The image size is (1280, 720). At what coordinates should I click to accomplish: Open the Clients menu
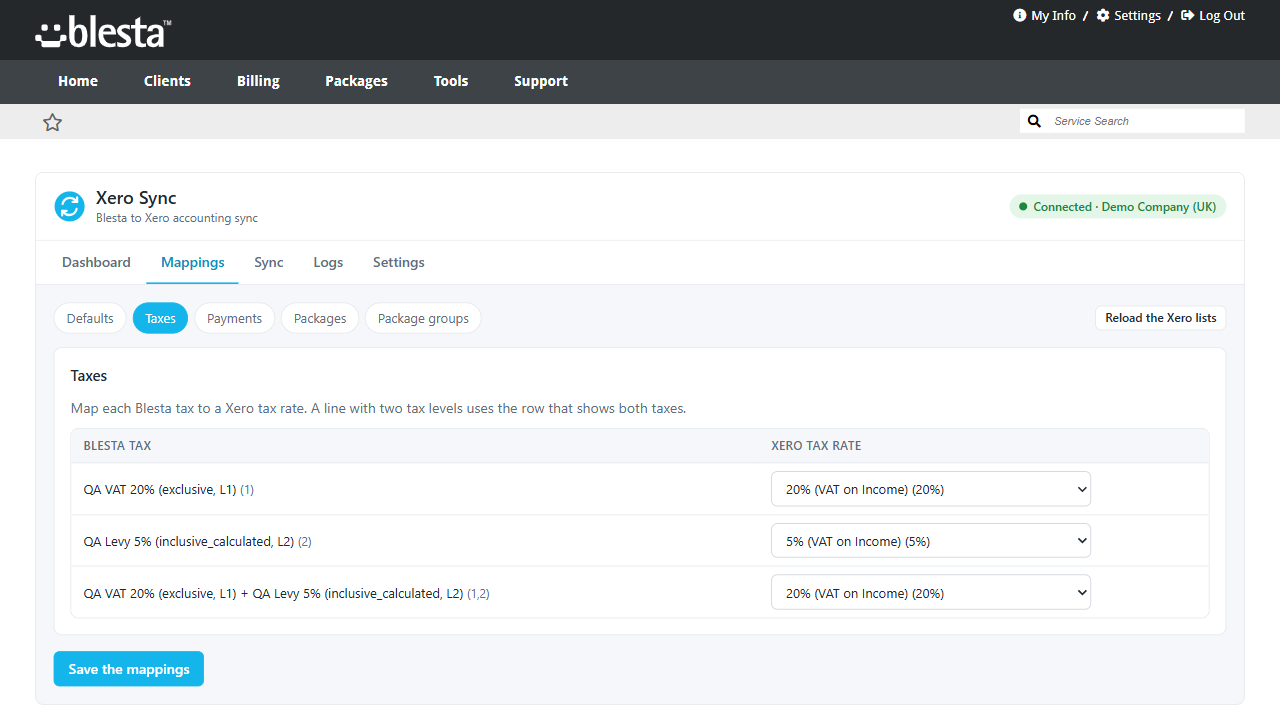[167, 81]
